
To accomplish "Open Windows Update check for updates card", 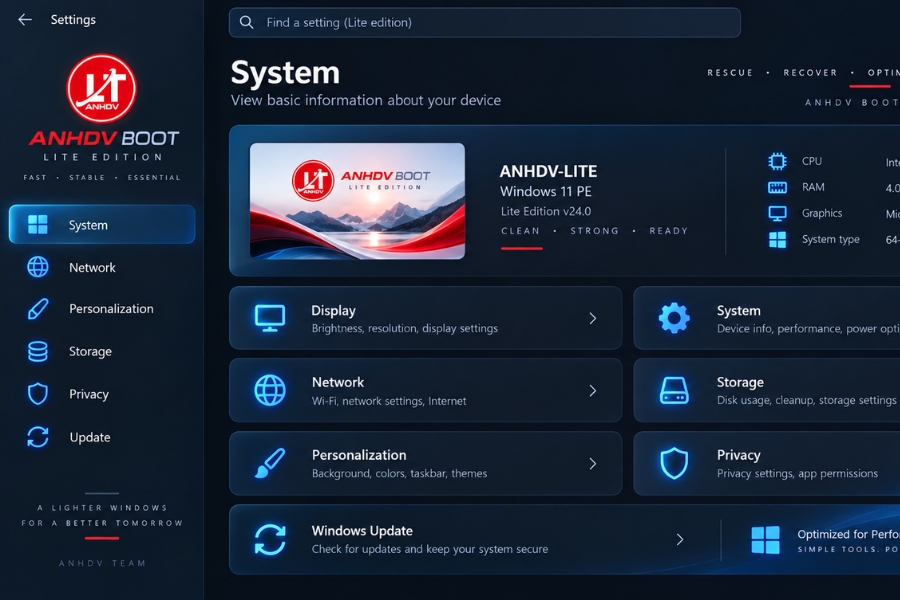I will coord(475,539).
